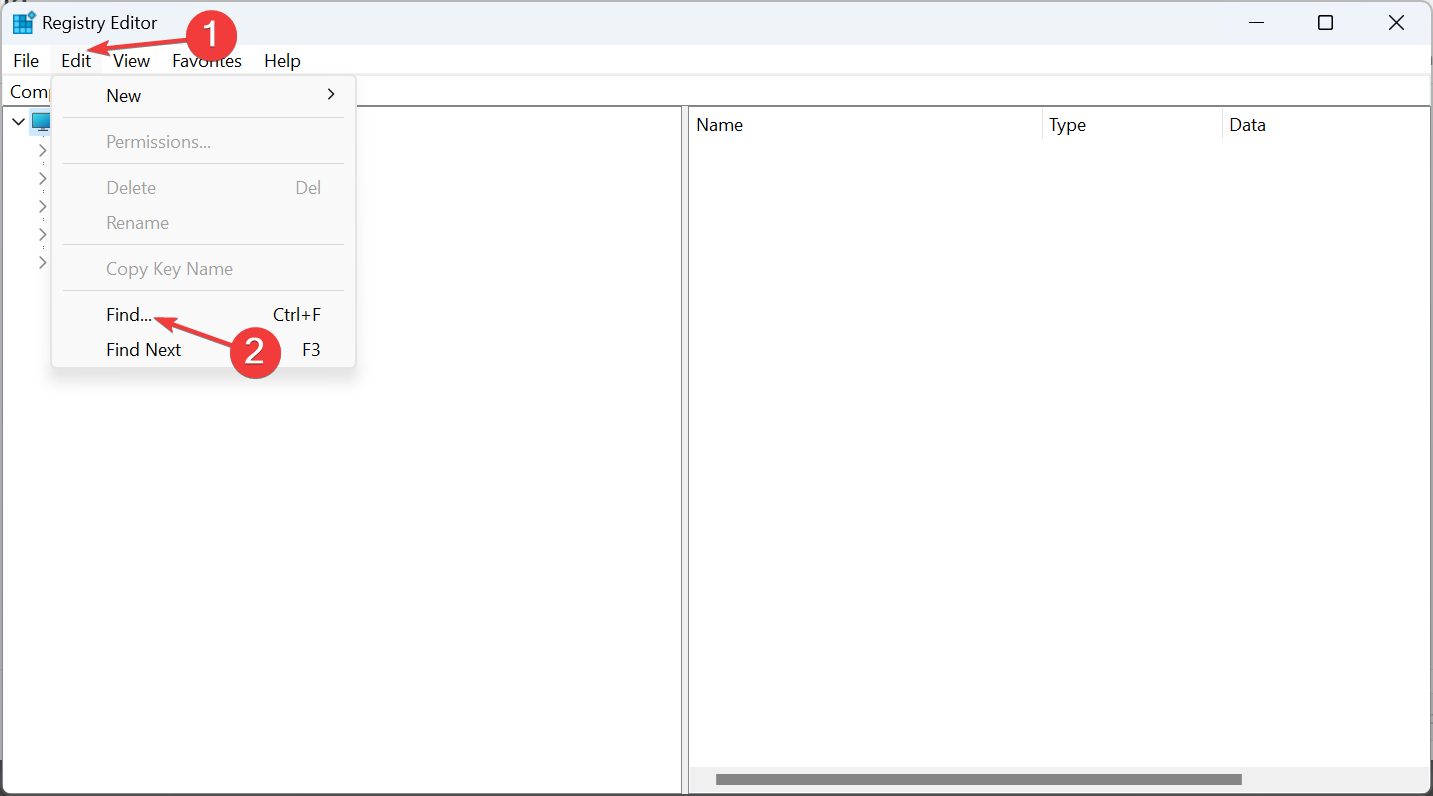Choose Find... from the Edit menu
Image resolution: width=1433 pixels, height=796 pixels.
203,315
